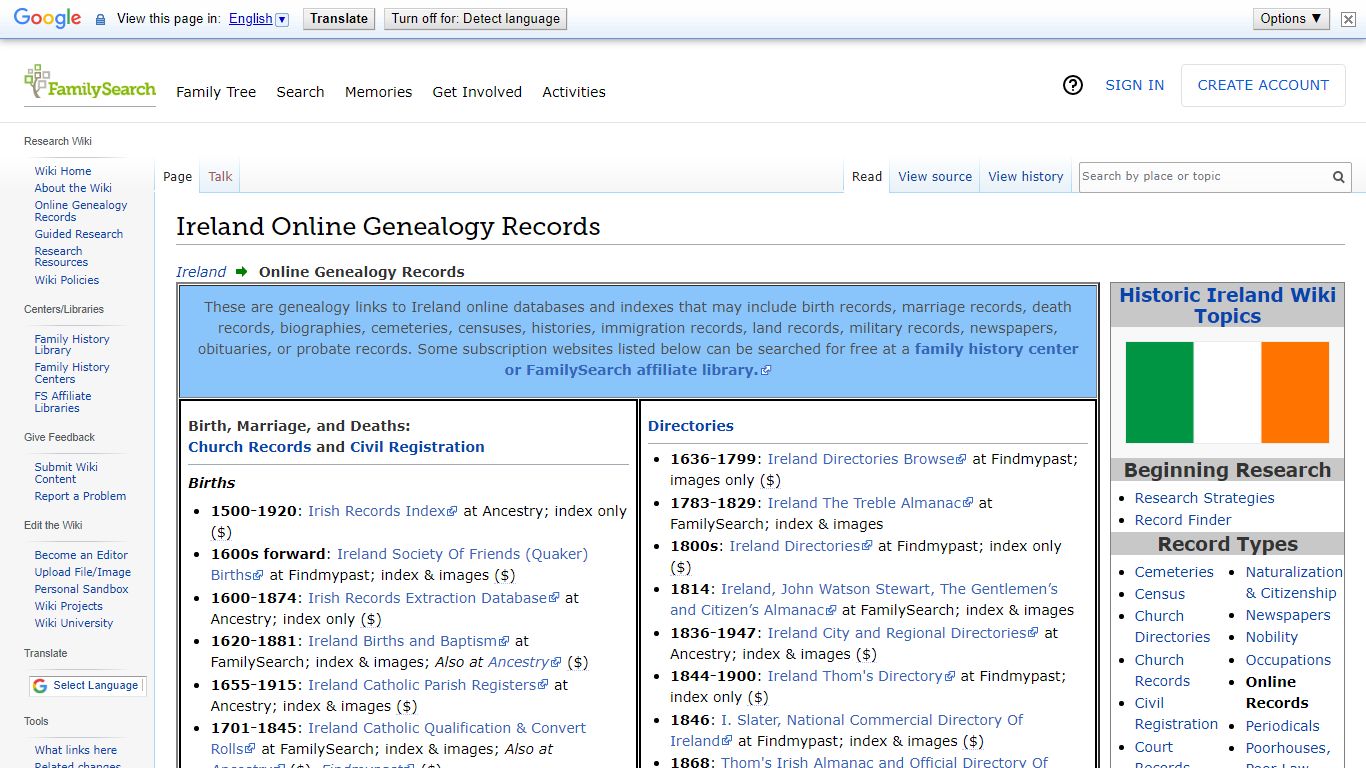Image resolution: width=1366 pixels, height=768 pixels.
Task: Open the View source tab
Action: pos(935,177)
